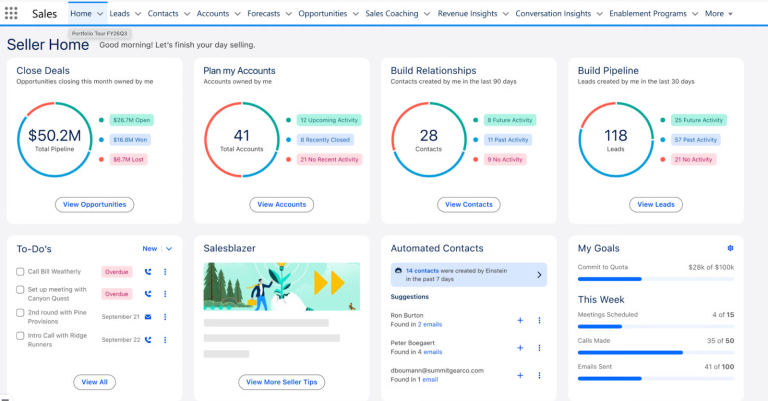The width and height of the screenshot is (768, 401).
Task: Open My Goals settings gear
Action: point(730,248)
